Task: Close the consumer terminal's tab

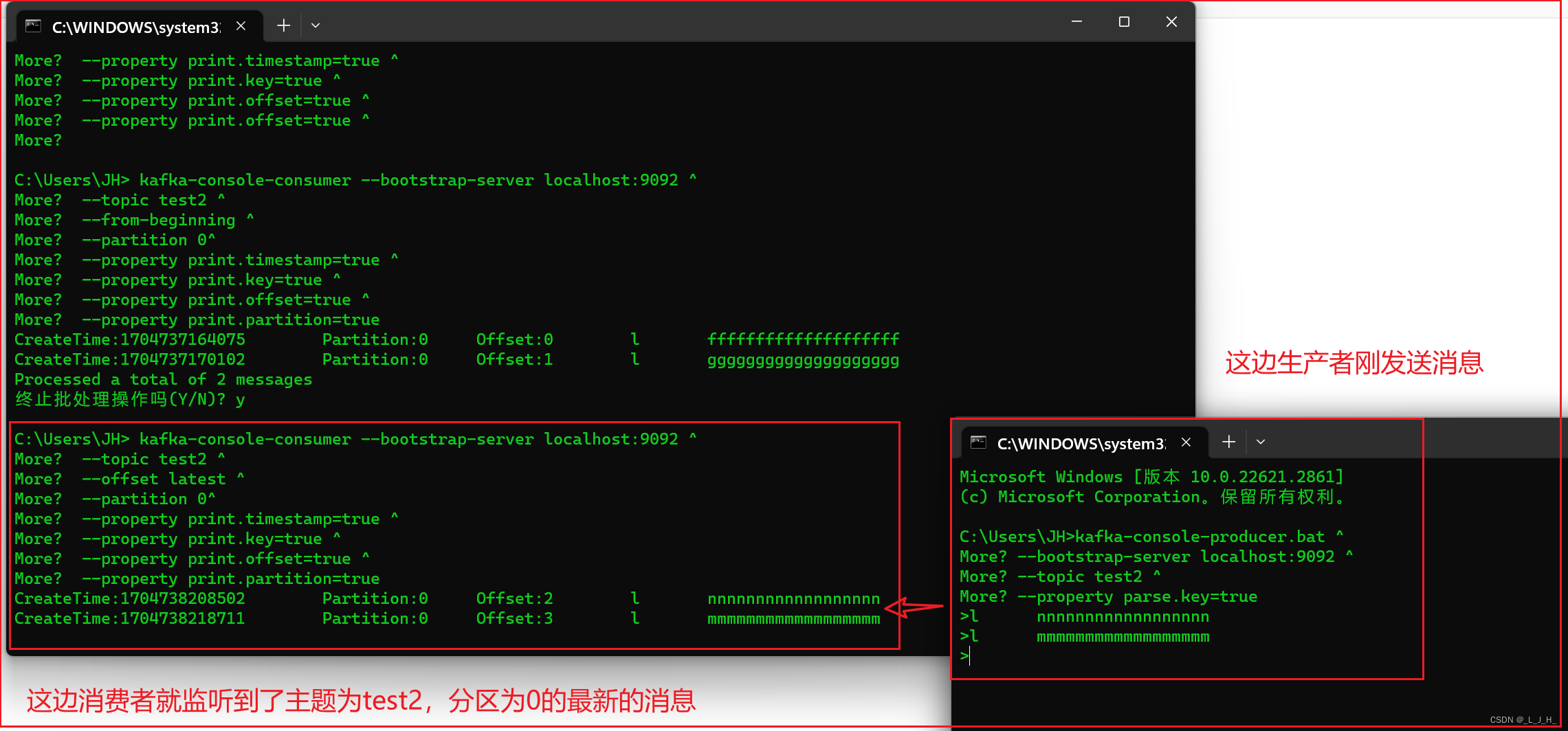Action: [x=241, y=26]
